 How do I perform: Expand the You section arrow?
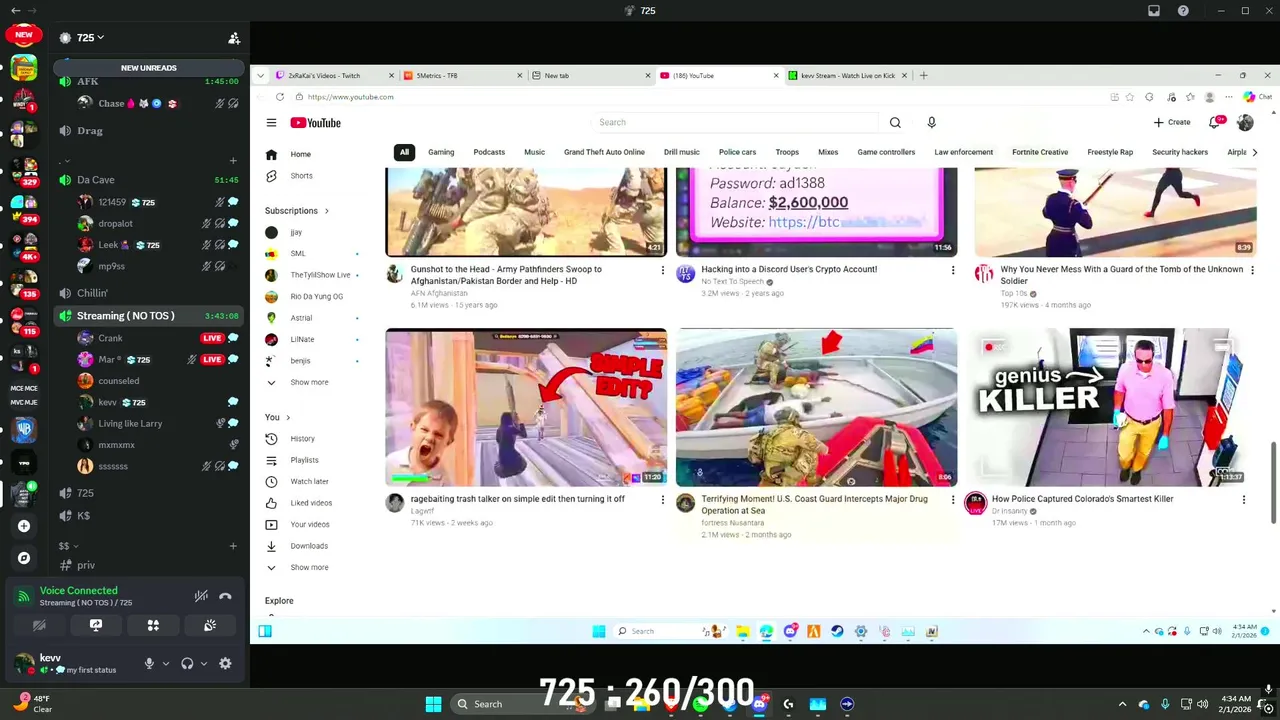(288, 417)
